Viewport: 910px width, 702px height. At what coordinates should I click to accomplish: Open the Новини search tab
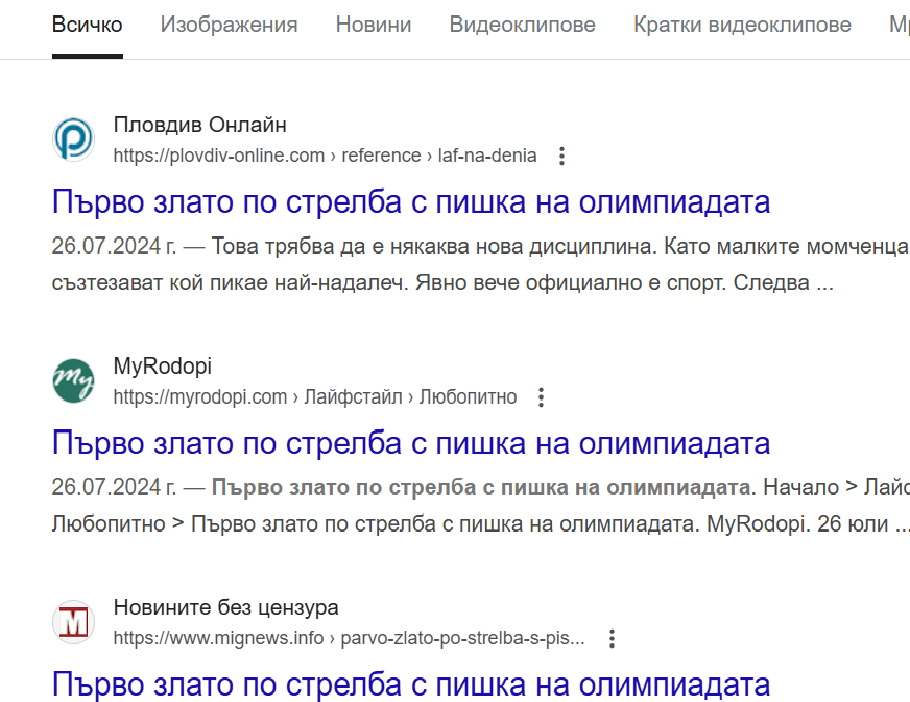tap(373, 25)
